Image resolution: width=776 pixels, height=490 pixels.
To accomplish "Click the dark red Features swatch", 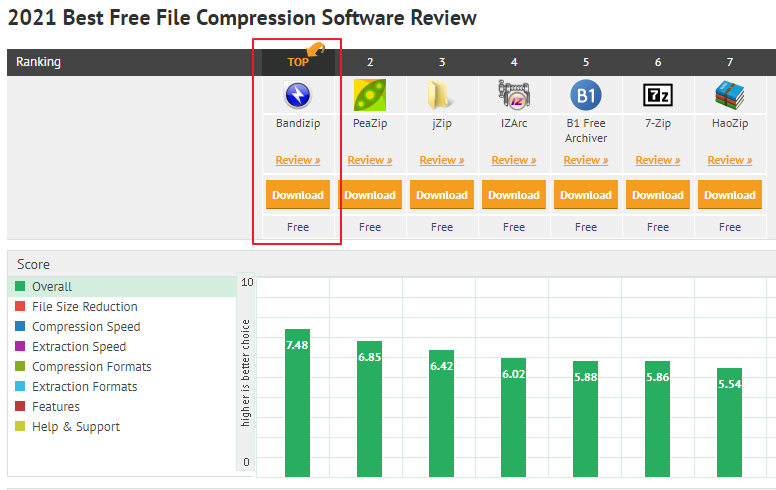I will (x=20, y=406).
